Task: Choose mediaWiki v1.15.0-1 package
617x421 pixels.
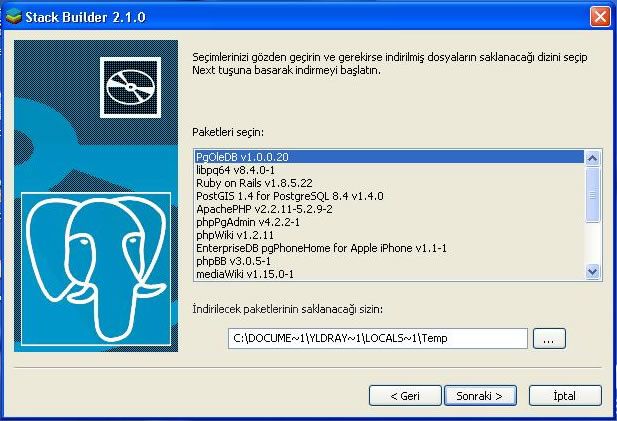Action: [389, 274]
